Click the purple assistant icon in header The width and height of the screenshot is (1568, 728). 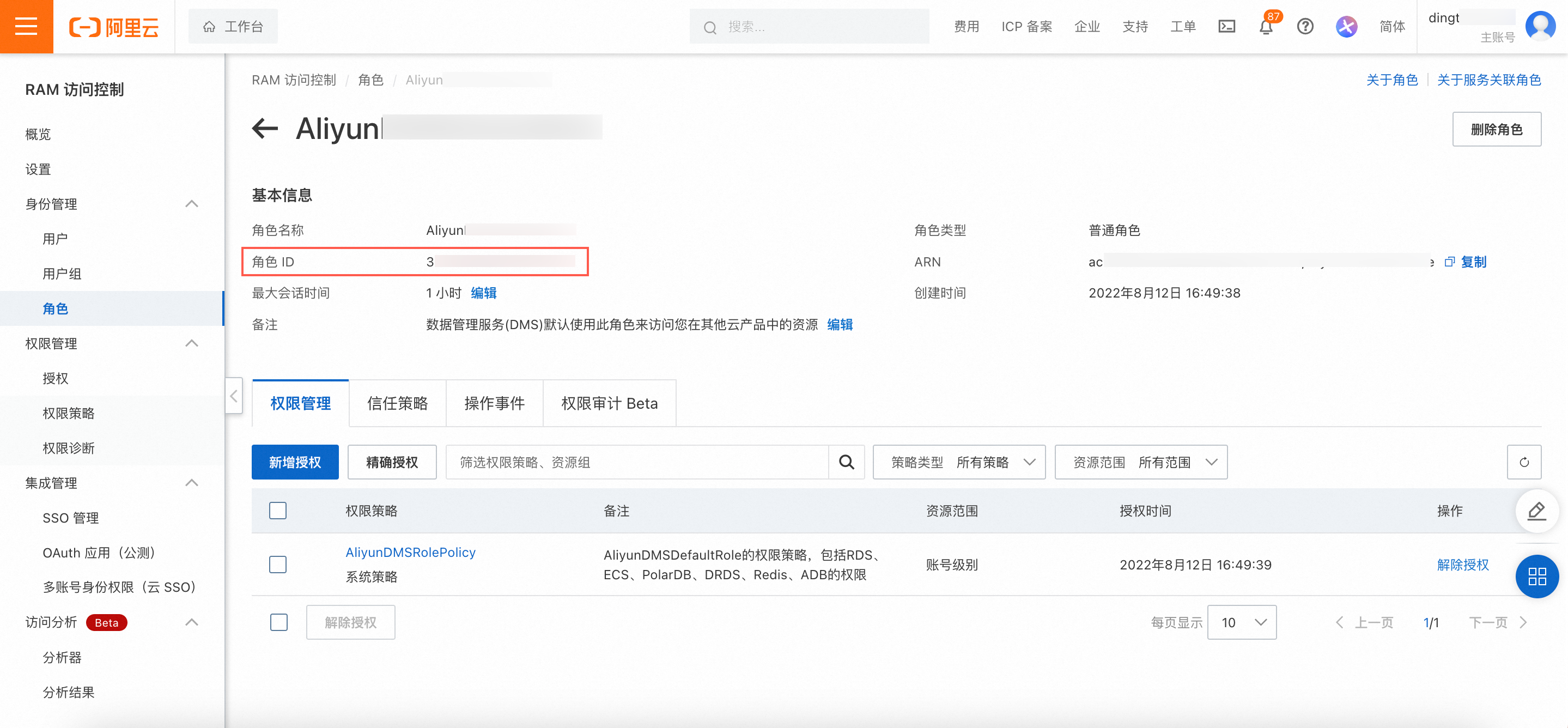(1346, 26)
